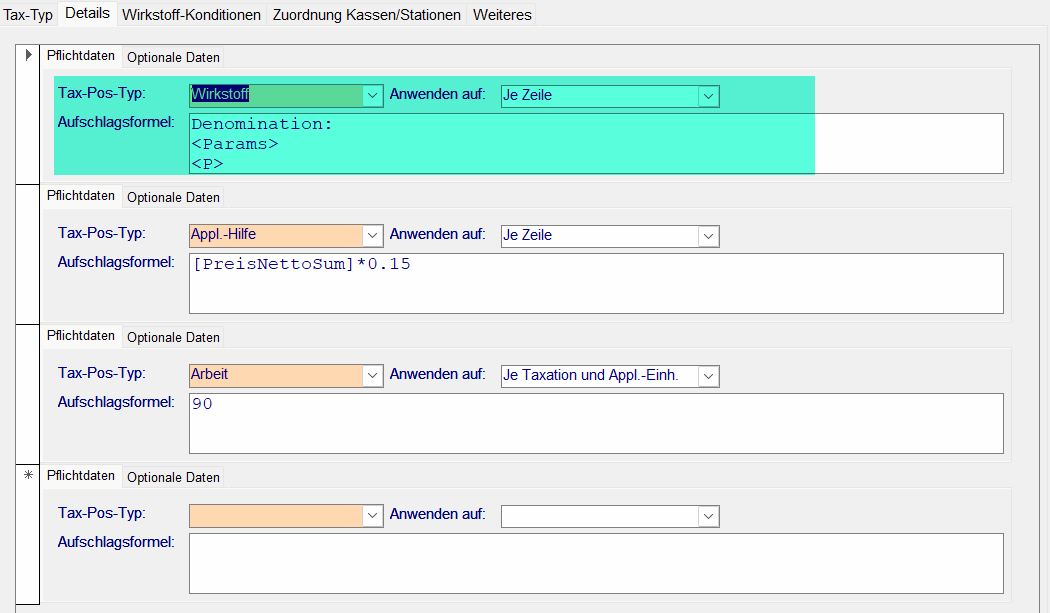Open the empty Anwenden auf dropdown
The width and height of the screenshot is (1050, 613).
click(709, 516)
